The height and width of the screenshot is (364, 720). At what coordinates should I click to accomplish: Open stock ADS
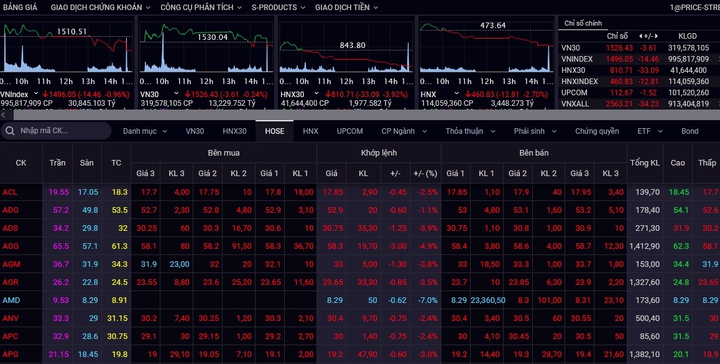click(11, 228)
